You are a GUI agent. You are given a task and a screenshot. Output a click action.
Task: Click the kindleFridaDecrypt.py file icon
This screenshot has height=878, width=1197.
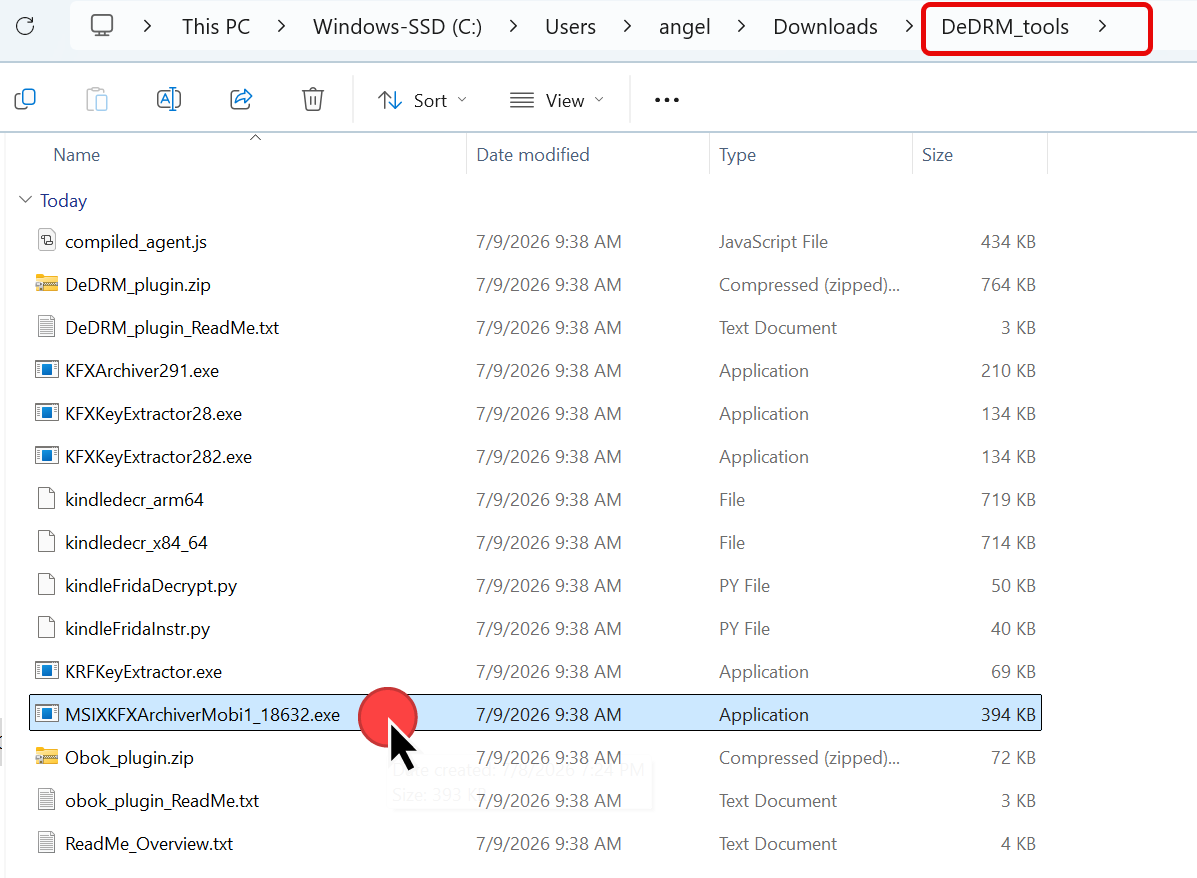pyautogui.click(x=47, y=585)
